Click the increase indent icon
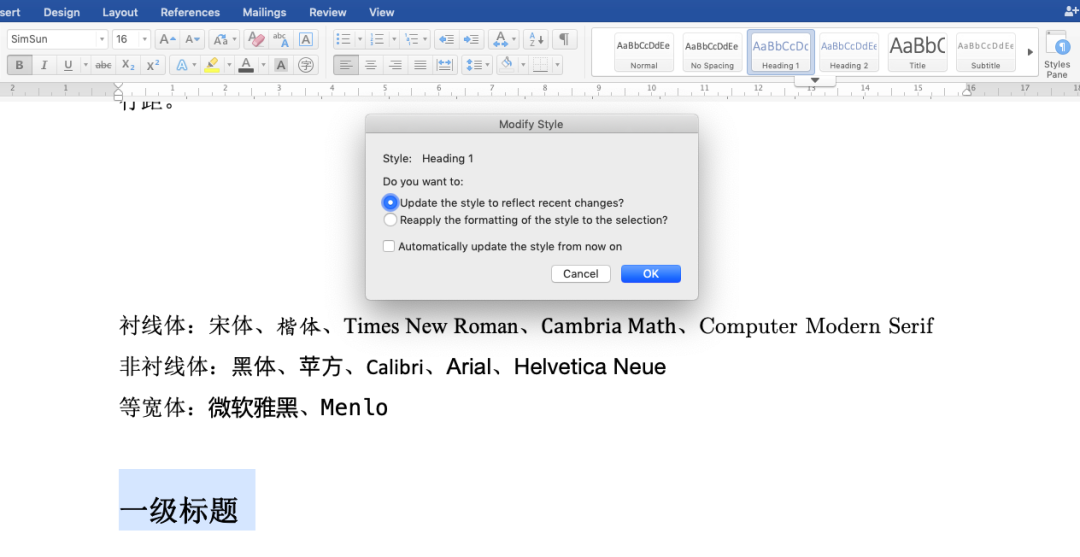The image size is (1080, 557). [471, 39]
